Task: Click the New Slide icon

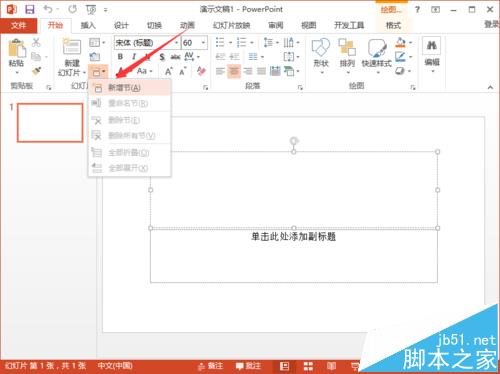Action: [72, 47]
